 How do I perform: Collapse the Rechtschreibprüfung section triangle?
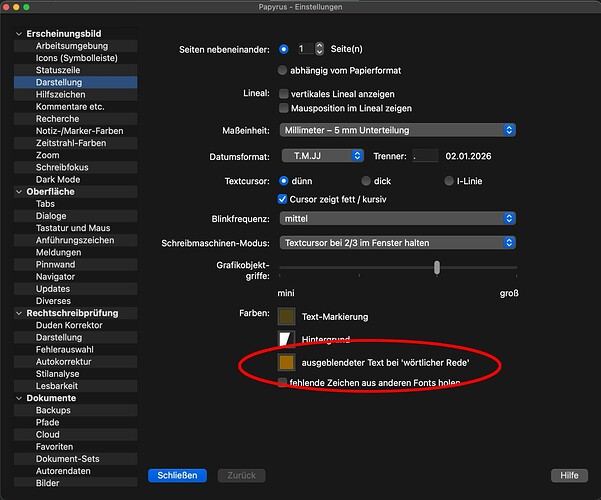pos(17,313)
